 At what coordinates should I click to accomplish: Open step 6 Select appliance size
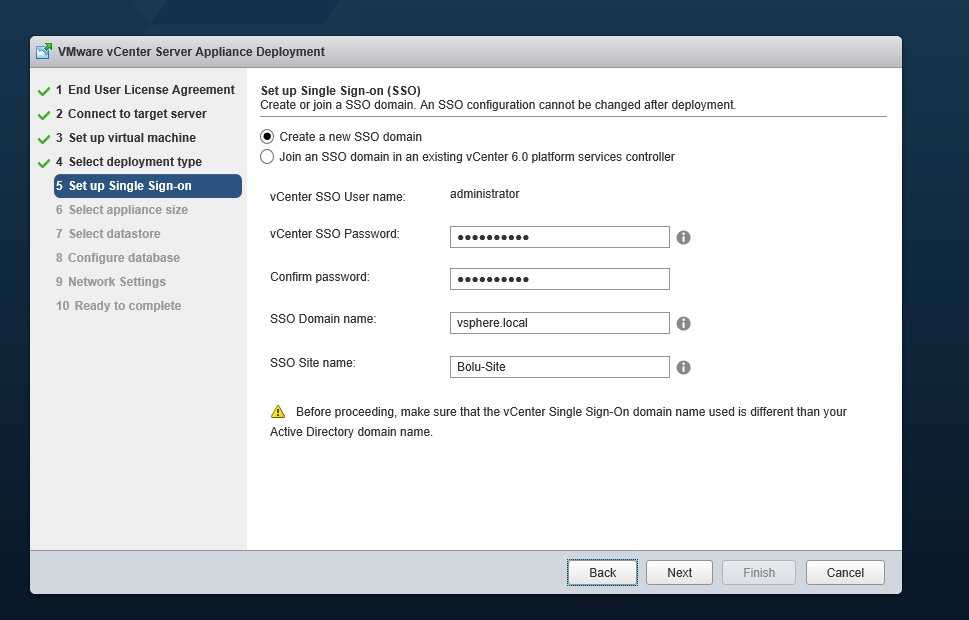click(122, 210)
